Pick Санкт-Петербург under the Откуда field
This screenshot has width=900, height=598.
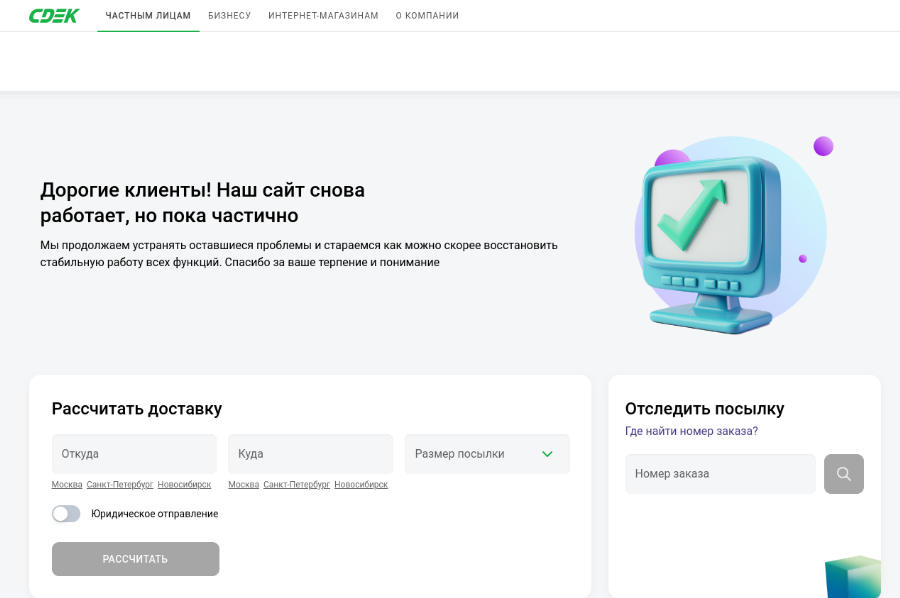coord(120,484)
